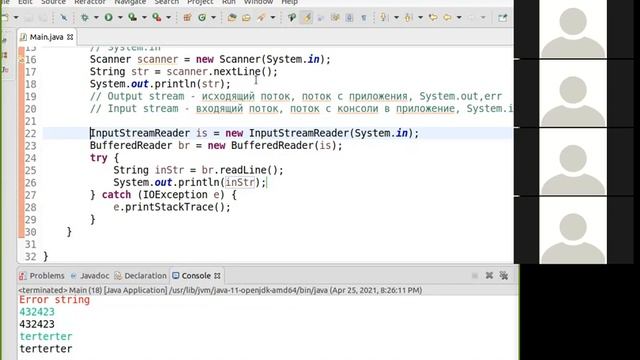This screenshot has width=640, height=360.
Task: Click the Open Perspective icon
Action: pyautogui.click(x=502, y=18)
